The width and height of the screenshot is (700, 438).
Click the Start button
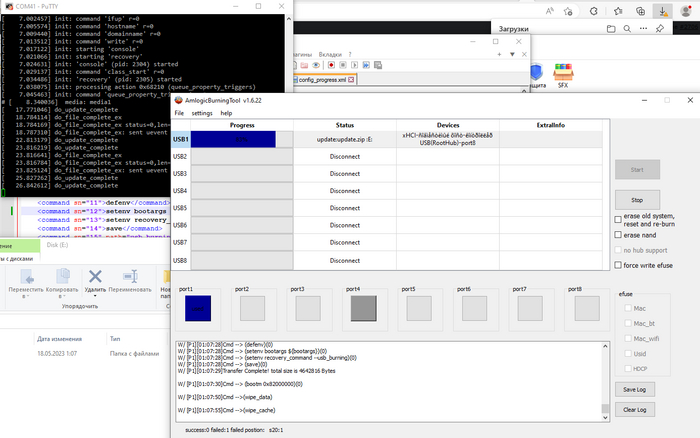(637, 170)
